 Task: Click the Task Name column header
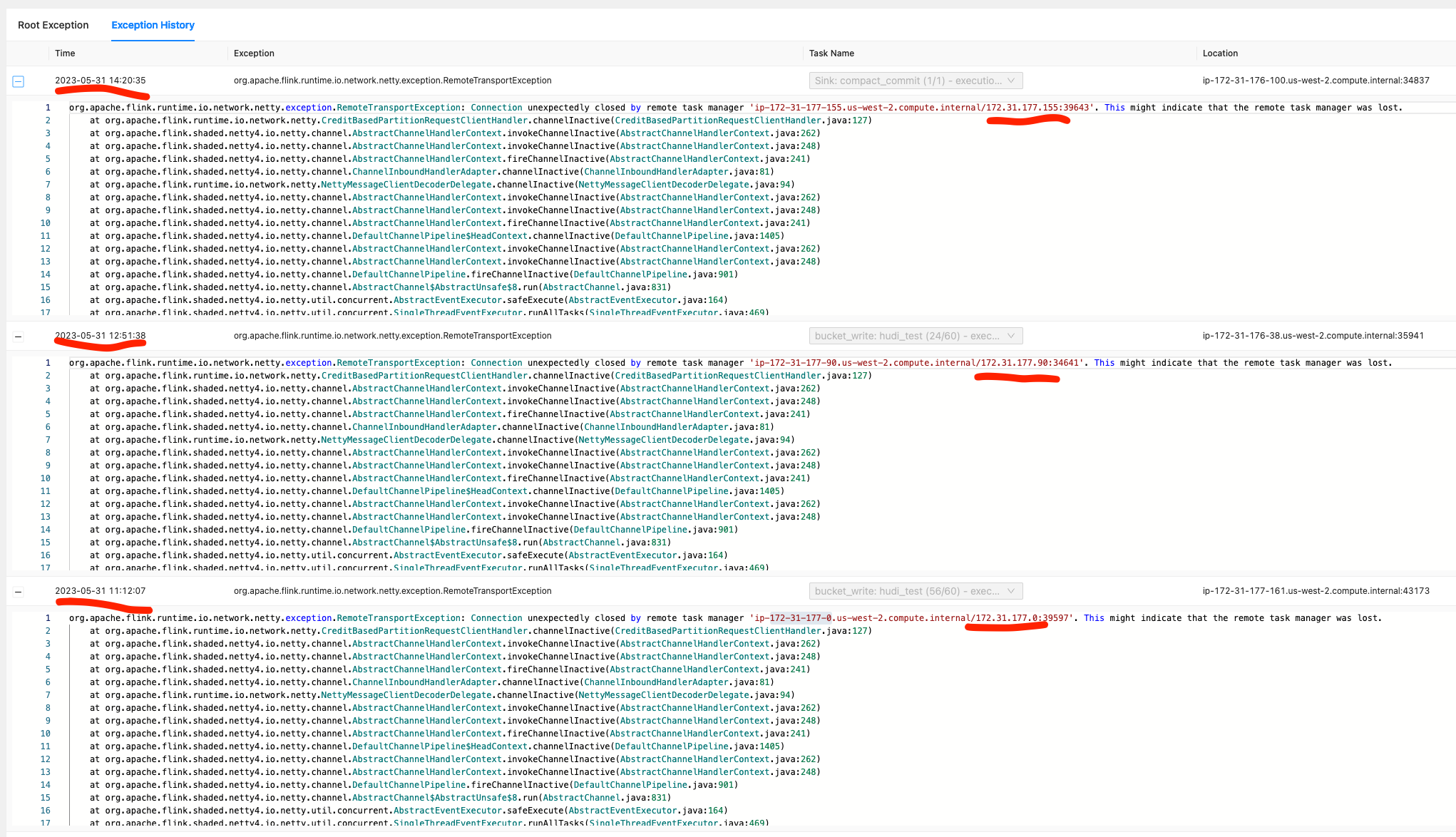click(831, 53)
